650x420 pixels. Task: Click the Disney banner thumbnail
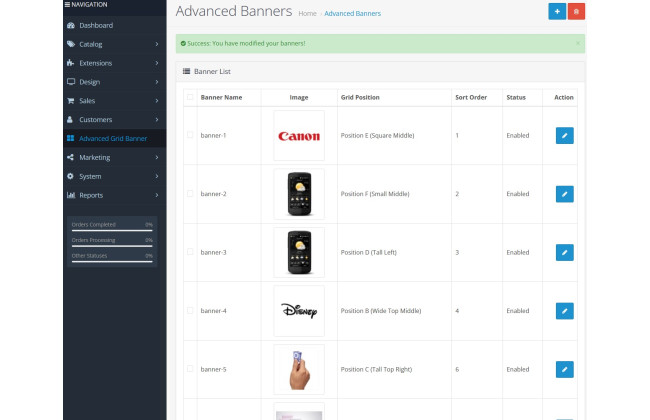point(299,311)
